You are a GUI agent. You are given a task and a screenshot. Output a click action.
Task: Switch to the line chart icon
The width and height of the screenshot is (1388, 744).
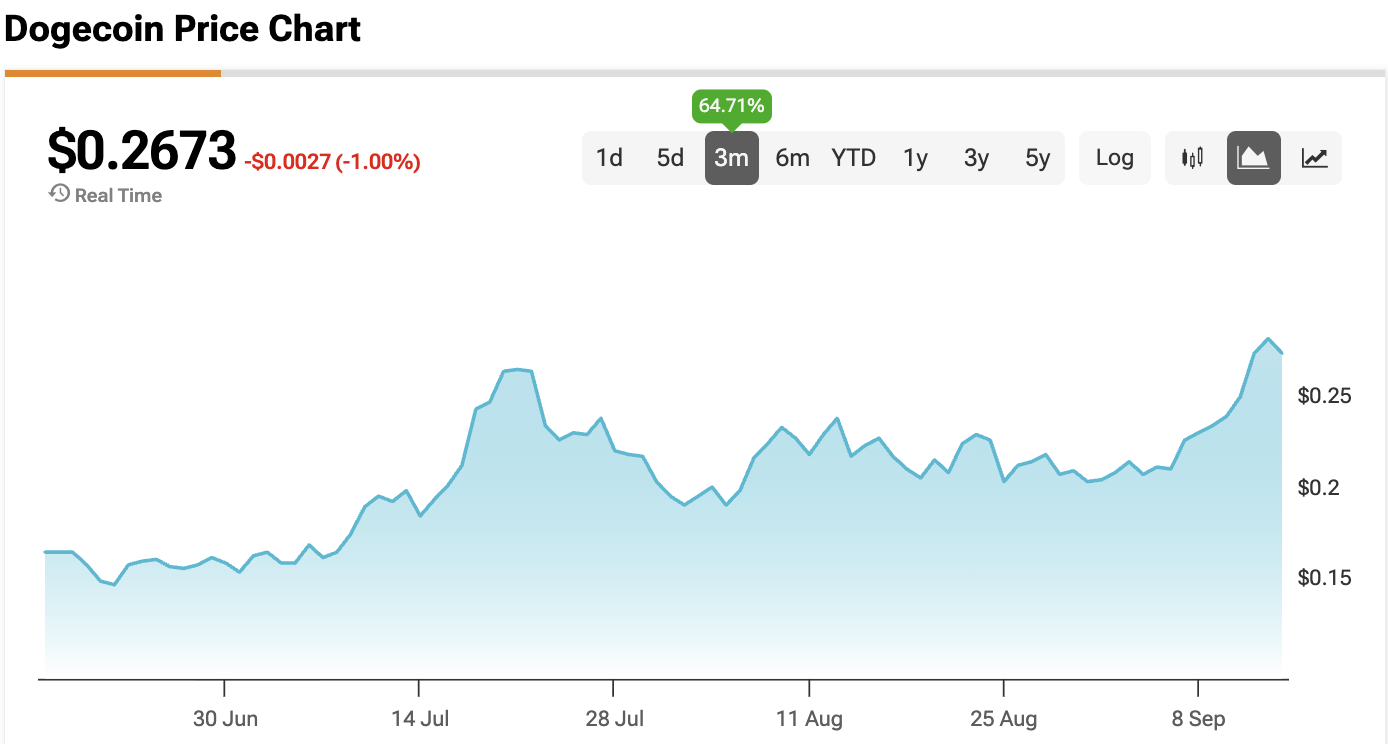1313,157
